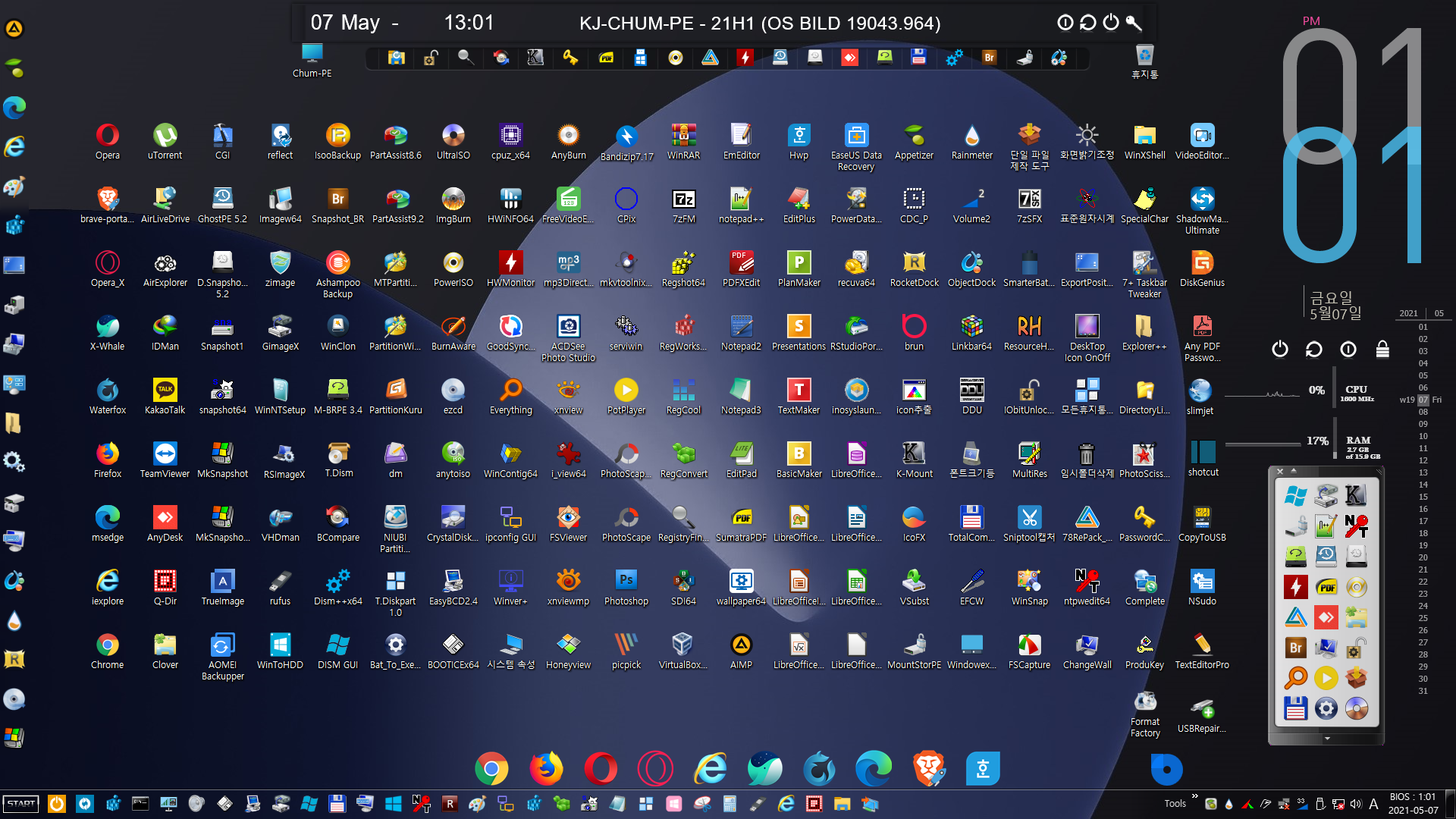Launch WinRAR desktop icon
The height and width of the screenshot is (819, 1456).
pos(683,141)
